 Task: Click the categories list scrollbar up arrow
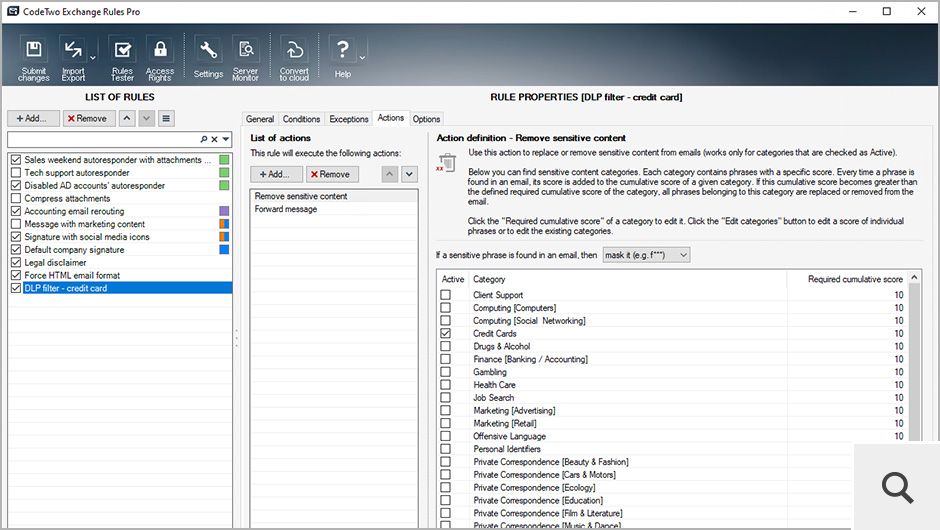(914, 277)
